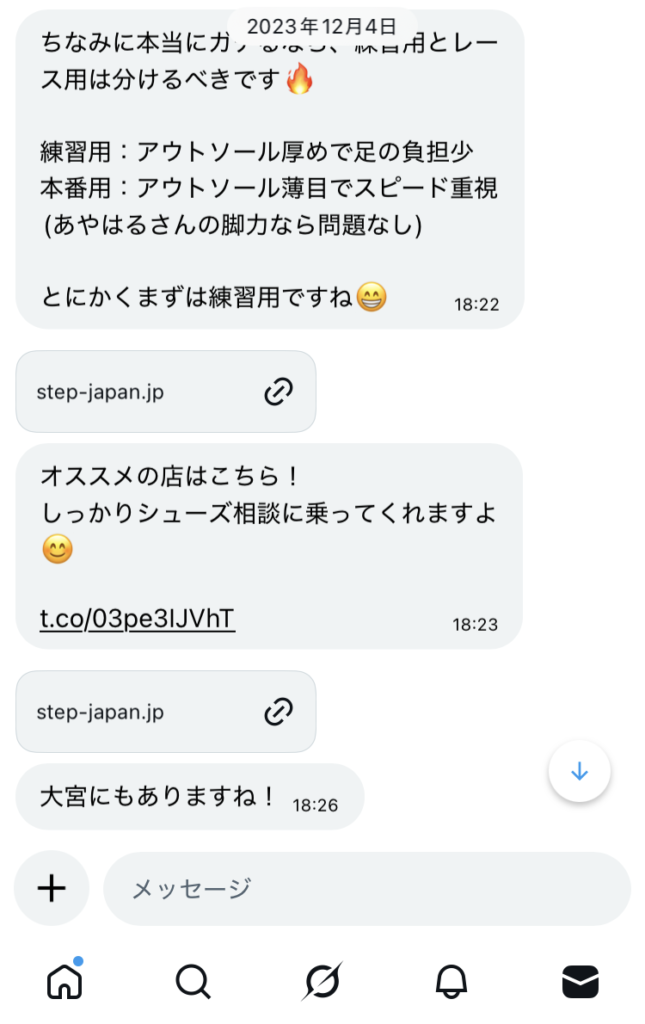Tap the 大宮にもありますね！ message
Screen dimensions: 645x1024
158,797
